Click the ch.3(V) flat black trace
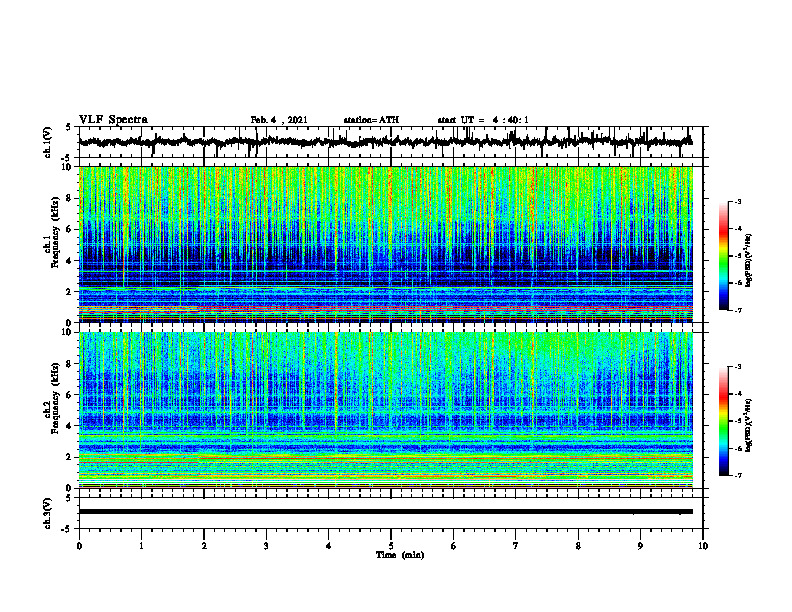 pyautogui.click(x=386, y=512)
